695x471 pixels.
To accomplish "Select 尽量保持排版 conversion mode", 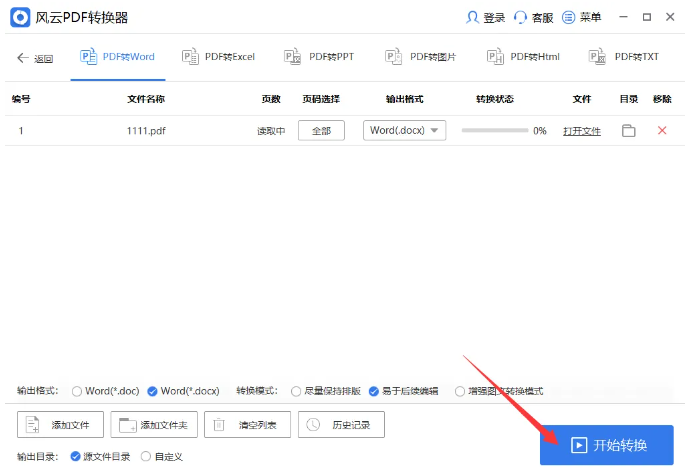I will tap(296, 391).
